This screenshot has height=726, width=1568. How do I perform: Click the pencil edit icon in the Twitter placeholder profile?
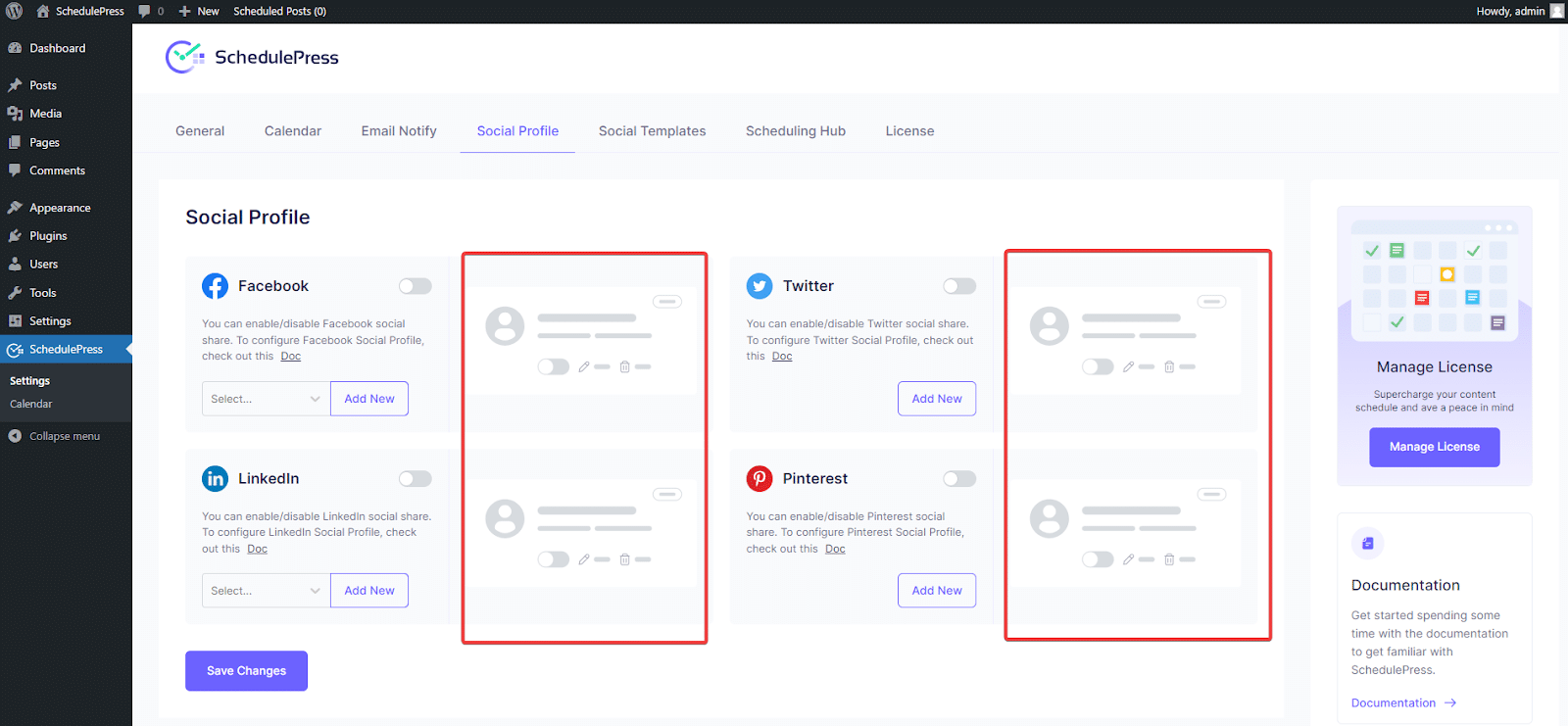click(x=1128, y=366)
